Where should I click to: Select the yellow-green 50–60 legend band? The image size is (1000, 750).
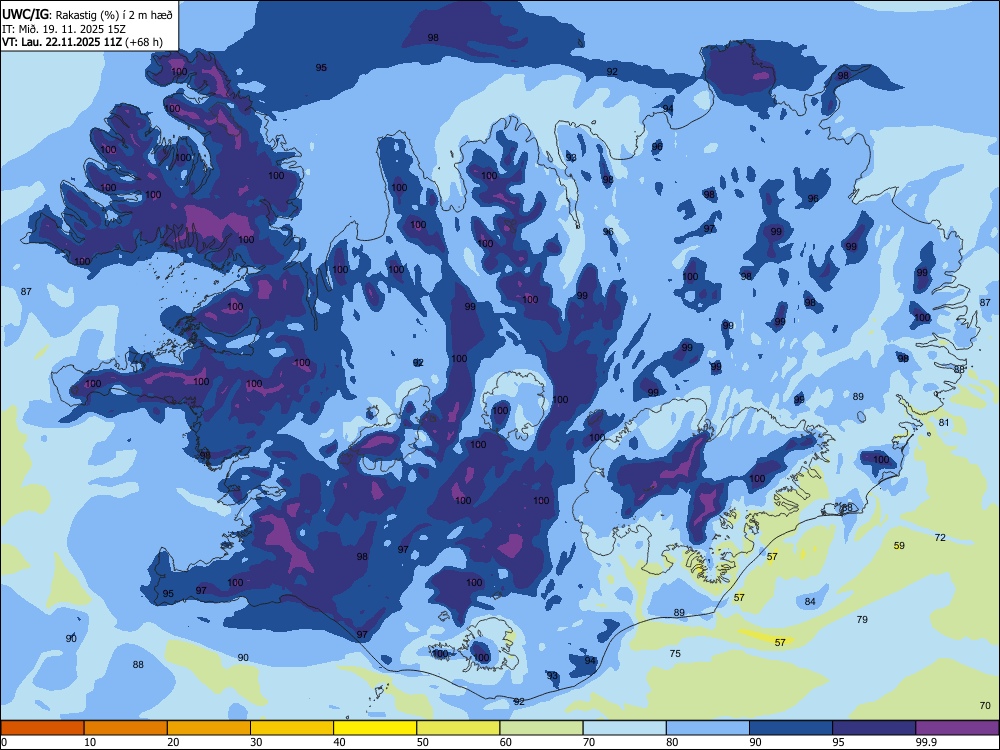point(458,728)
